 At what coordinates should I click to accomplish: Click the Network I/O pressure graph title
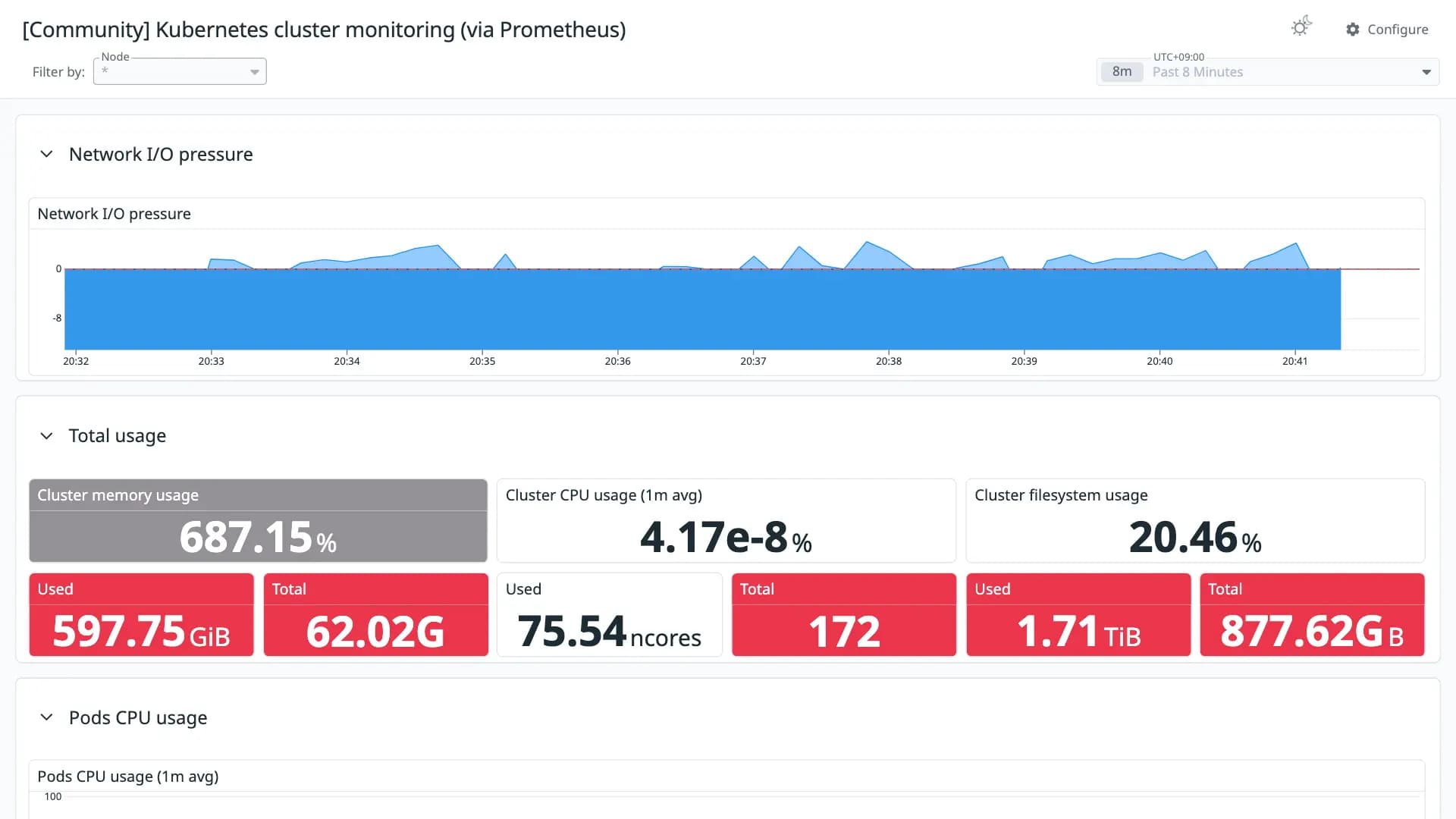coord(114,214)
